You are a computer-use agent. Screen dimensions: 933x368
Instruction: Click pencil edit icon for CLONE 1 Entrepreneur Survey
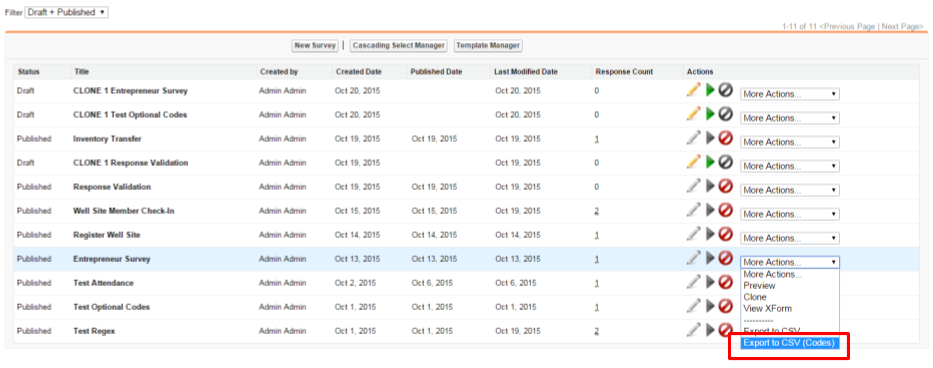pos(694,90)
